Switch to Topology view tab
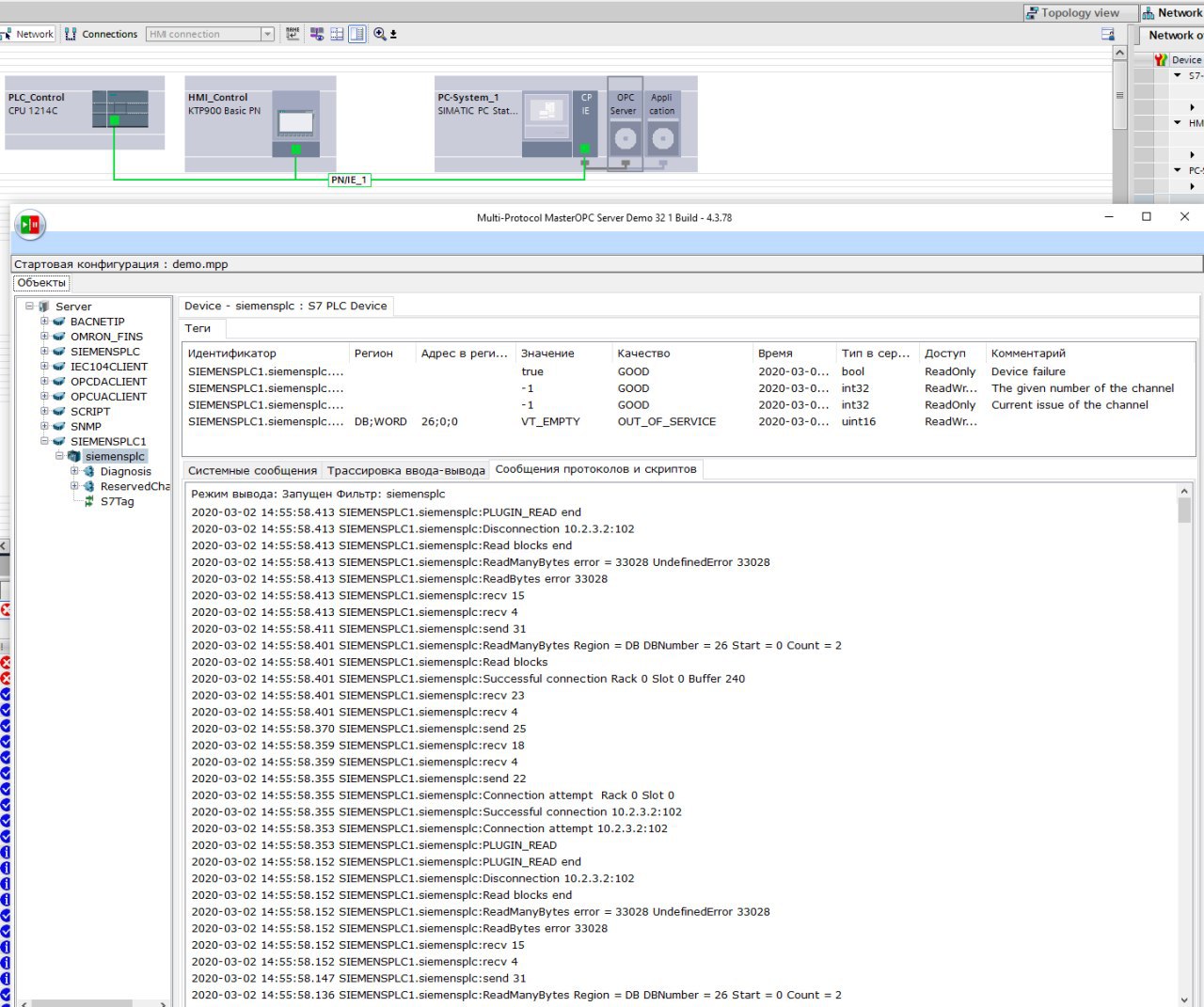Image resolution: width=1204 pixels, height=1007 pixels. 1080,12
